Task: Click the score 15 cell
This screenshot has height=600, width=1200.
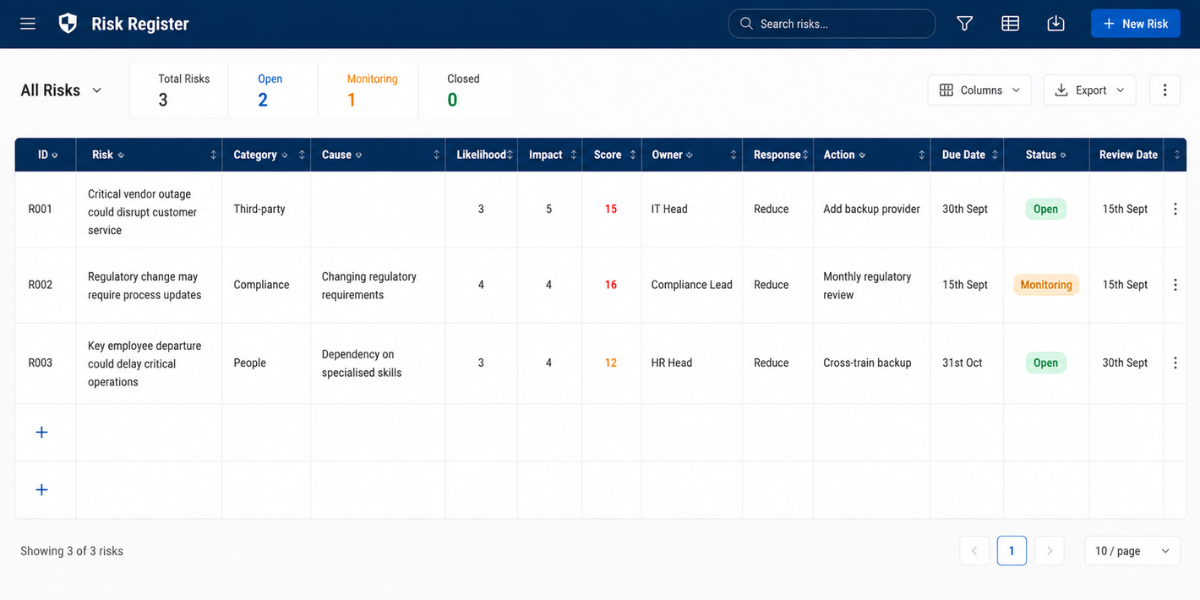Action: (611, 210)
